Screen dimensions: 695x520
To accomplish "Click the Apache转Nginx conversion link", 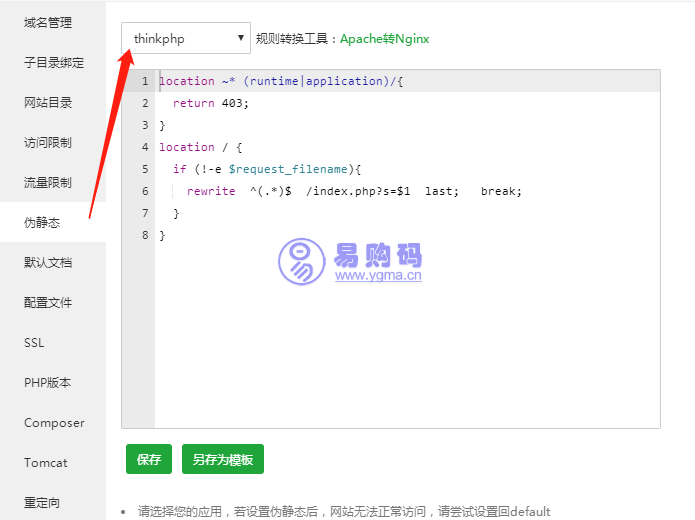I will click(x=384, y=39).
